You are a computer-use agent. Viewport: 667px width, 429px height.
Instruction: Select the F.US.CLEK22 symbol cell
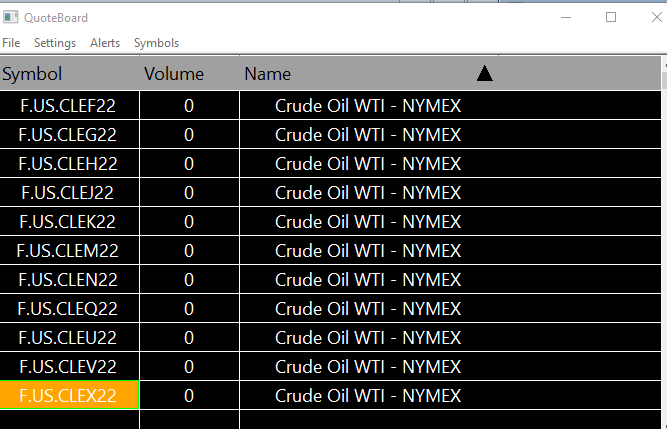click(x=69, y=221)
